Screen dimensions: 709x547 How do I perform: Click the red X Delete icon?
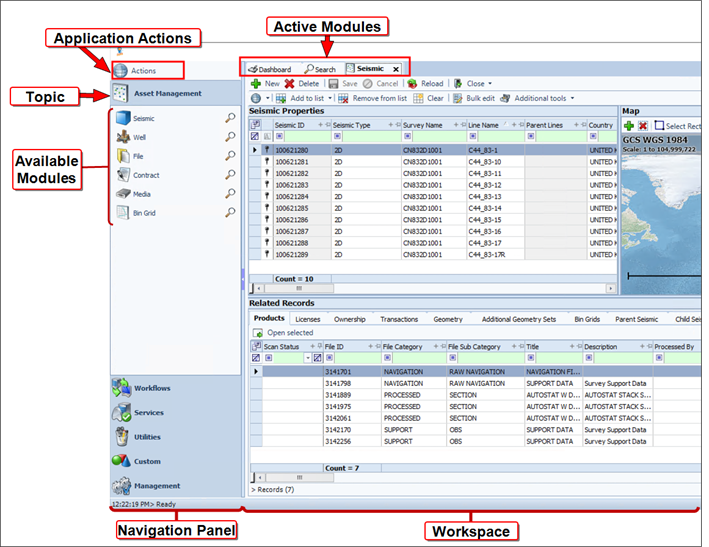[x=289, y=84]
